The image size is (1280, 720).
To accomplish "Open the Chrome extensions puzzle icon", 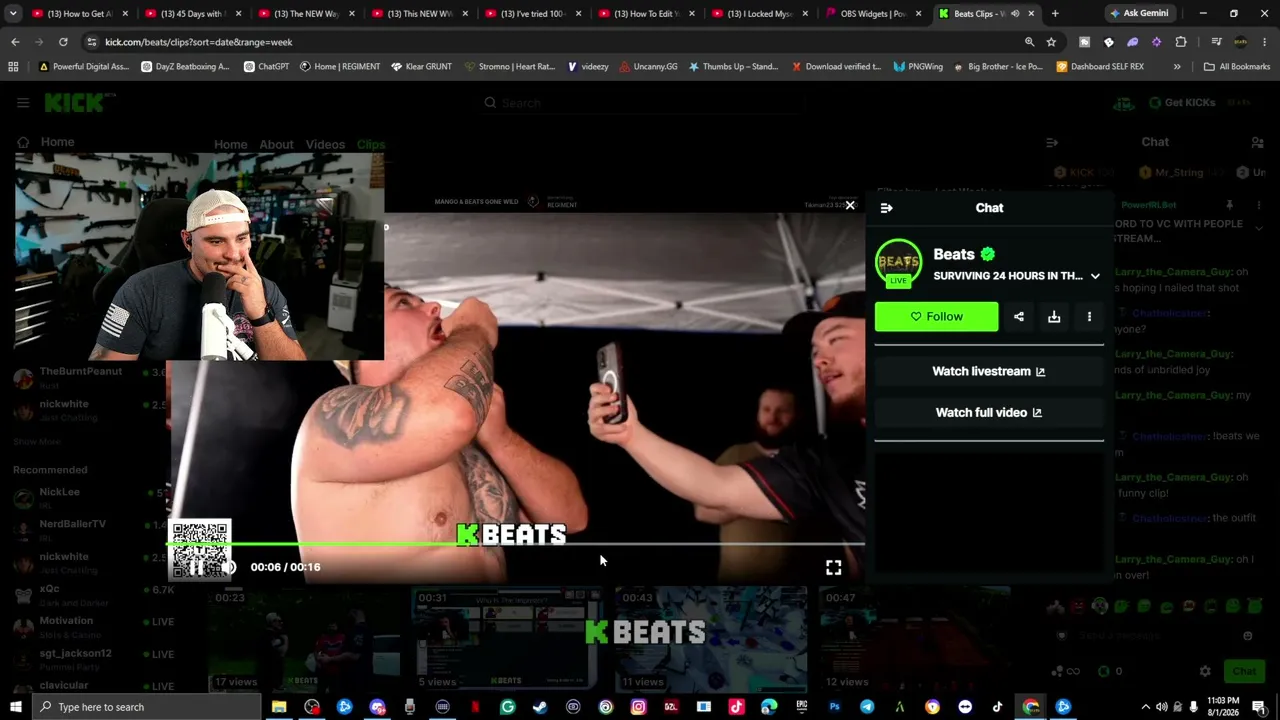I will pyautogui.click(x=1181, y=42).
